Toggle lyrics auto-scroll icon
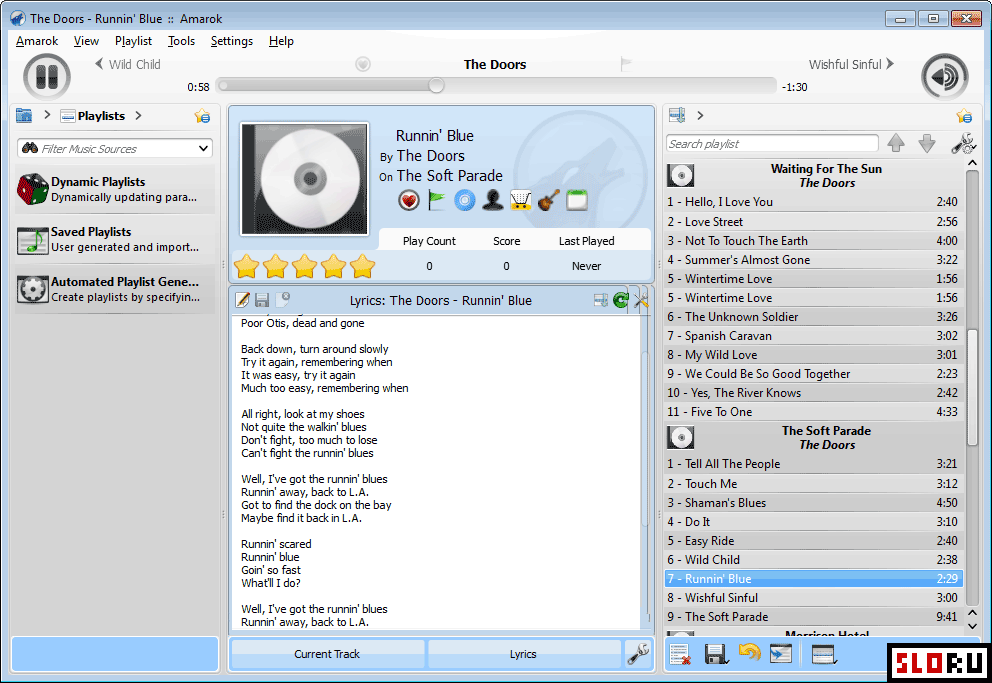Image resolution: width=992 pixels, height=683 pixels. [x=601, y=300]
